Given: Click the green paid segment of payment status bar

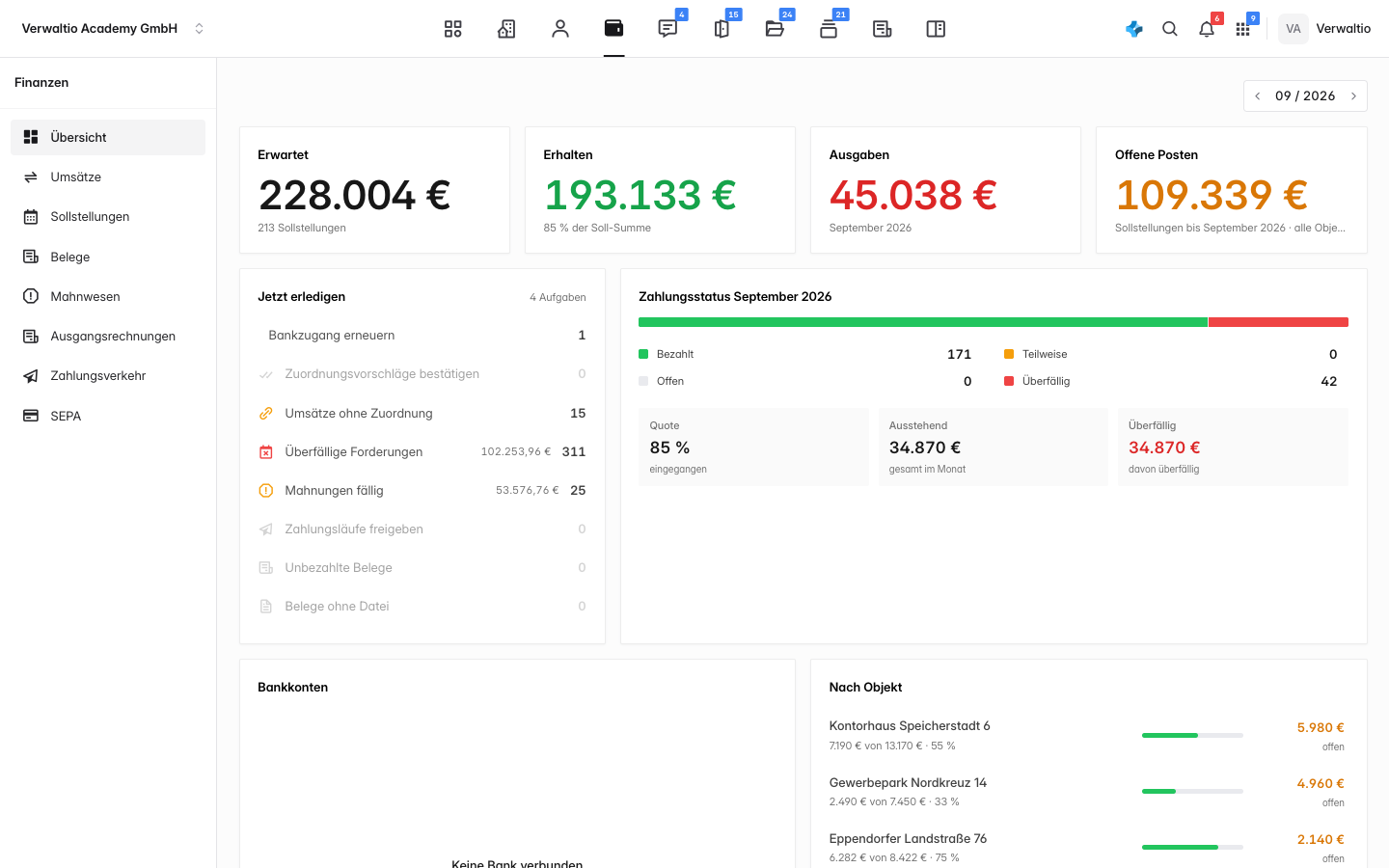Looking at the screenshot, I should (x=923, y=322).
